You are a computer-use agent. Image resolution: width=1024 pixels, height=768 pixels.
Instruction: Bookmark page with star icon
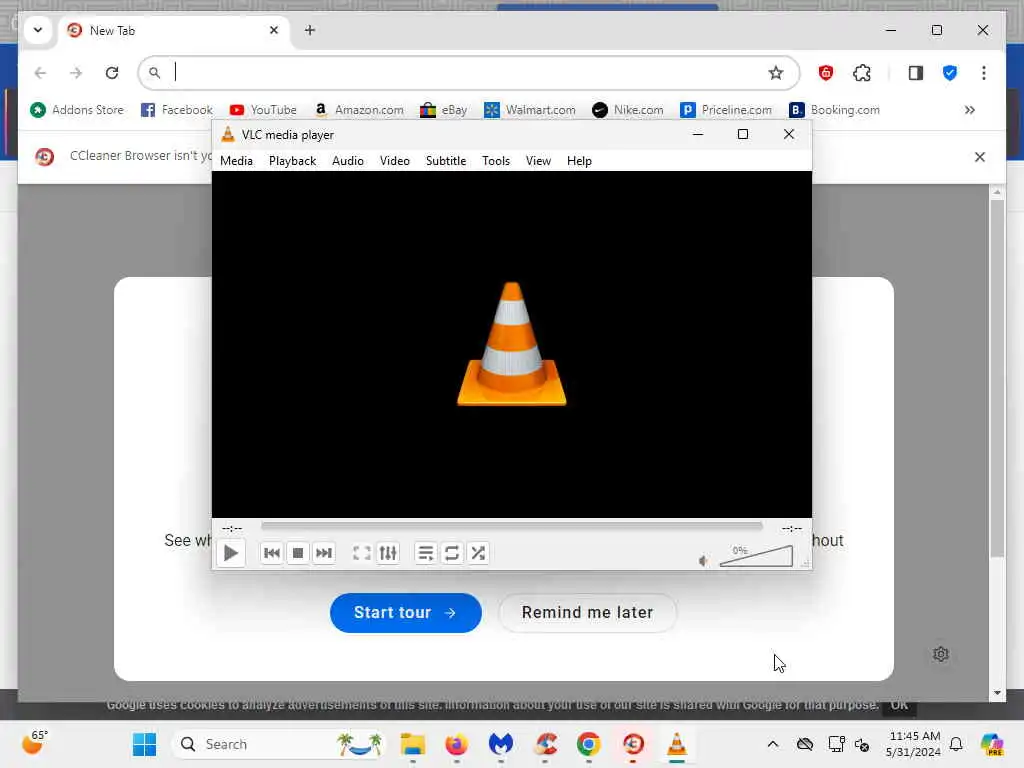pyautogui.click(x=775, y=72)
